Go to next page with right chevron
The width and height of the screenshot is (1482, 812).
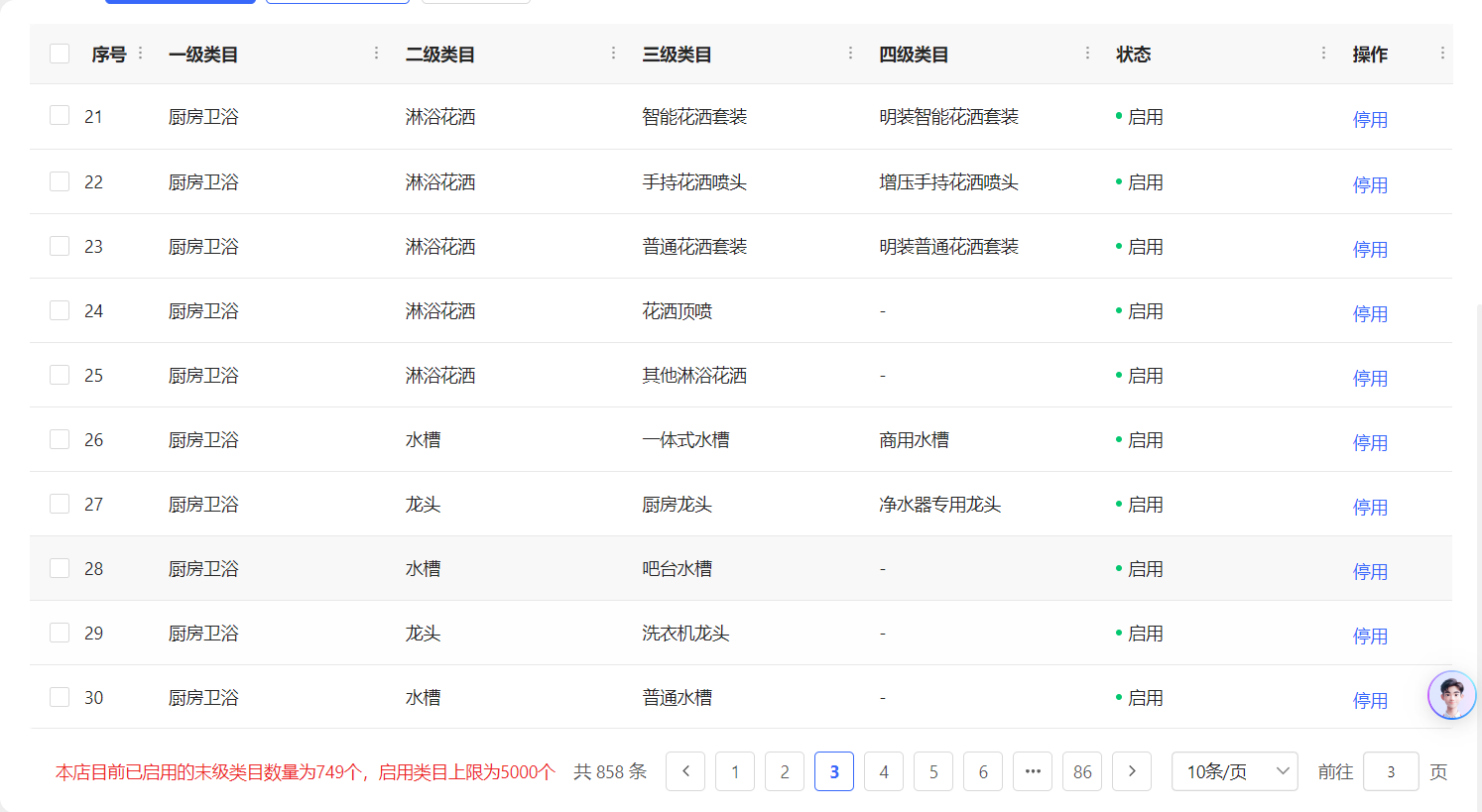click(x=1132, y=771)
